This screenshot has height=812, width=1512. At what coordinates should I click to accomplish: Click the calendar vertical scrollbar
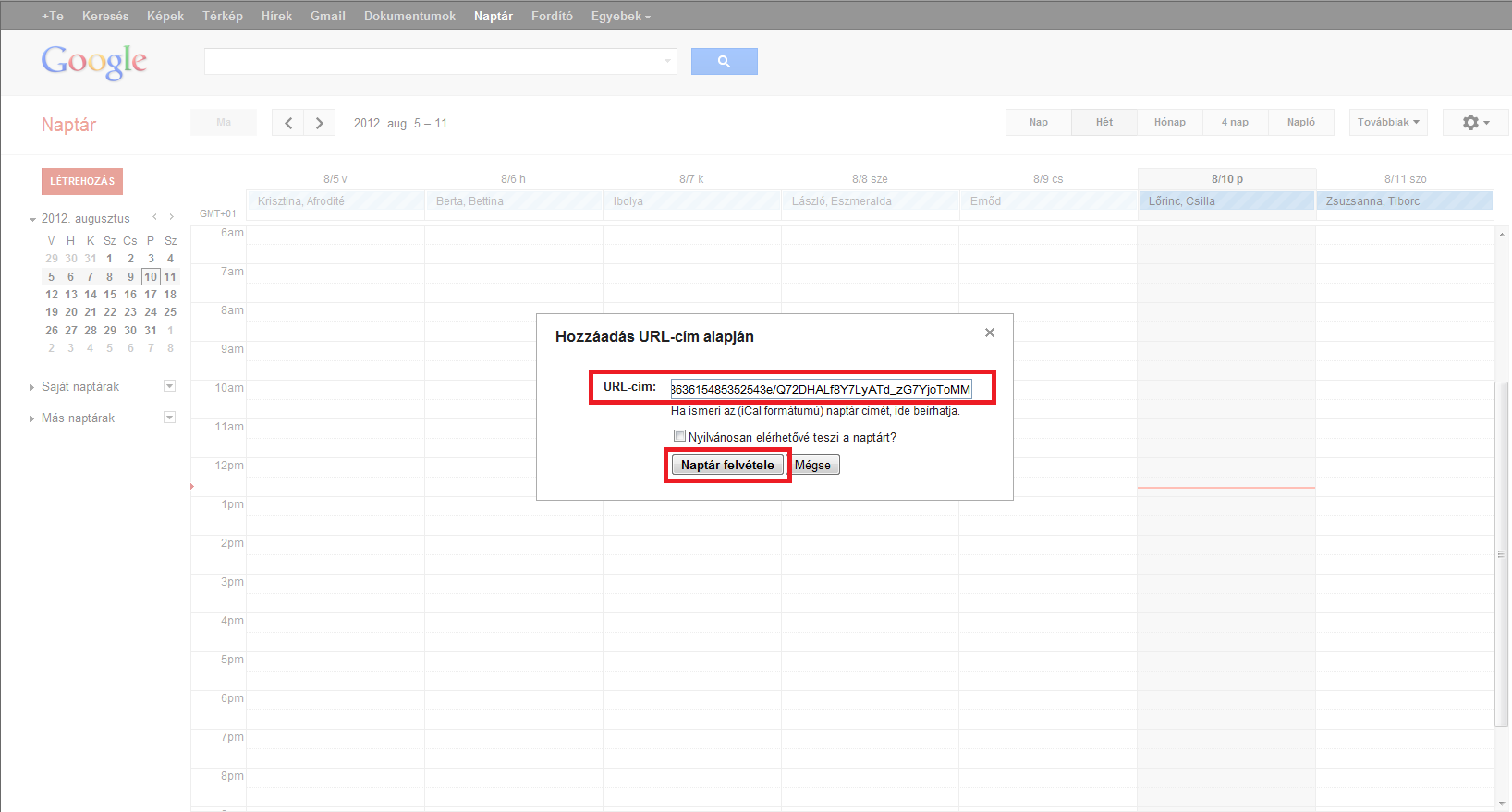coord(1502,554)
